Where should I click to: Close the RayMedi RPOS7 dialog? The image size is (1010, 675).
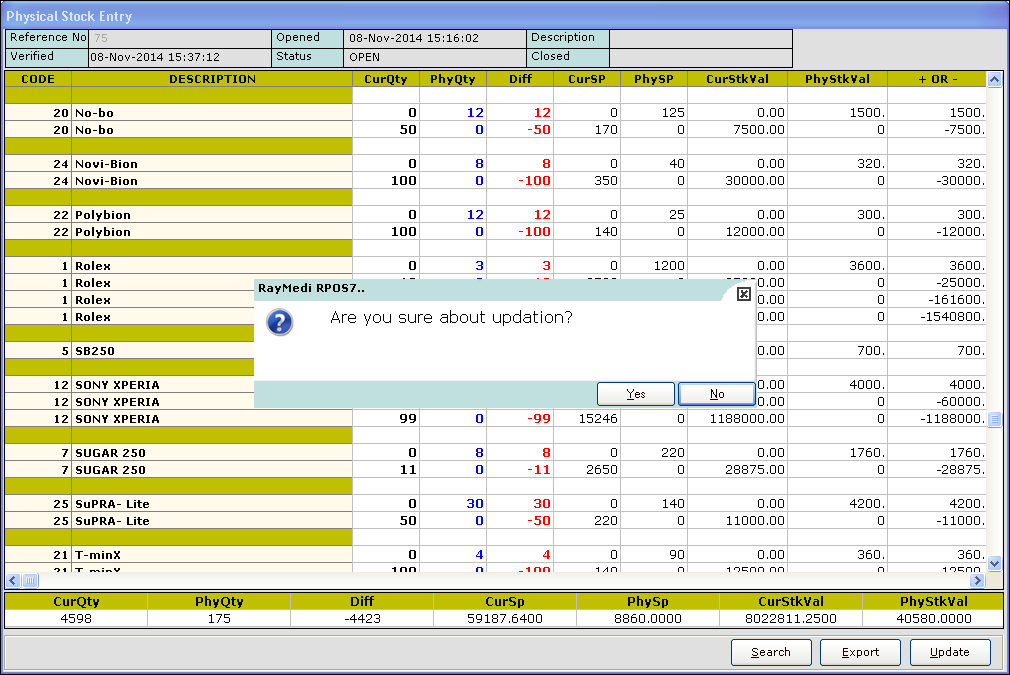click(743, 294)
